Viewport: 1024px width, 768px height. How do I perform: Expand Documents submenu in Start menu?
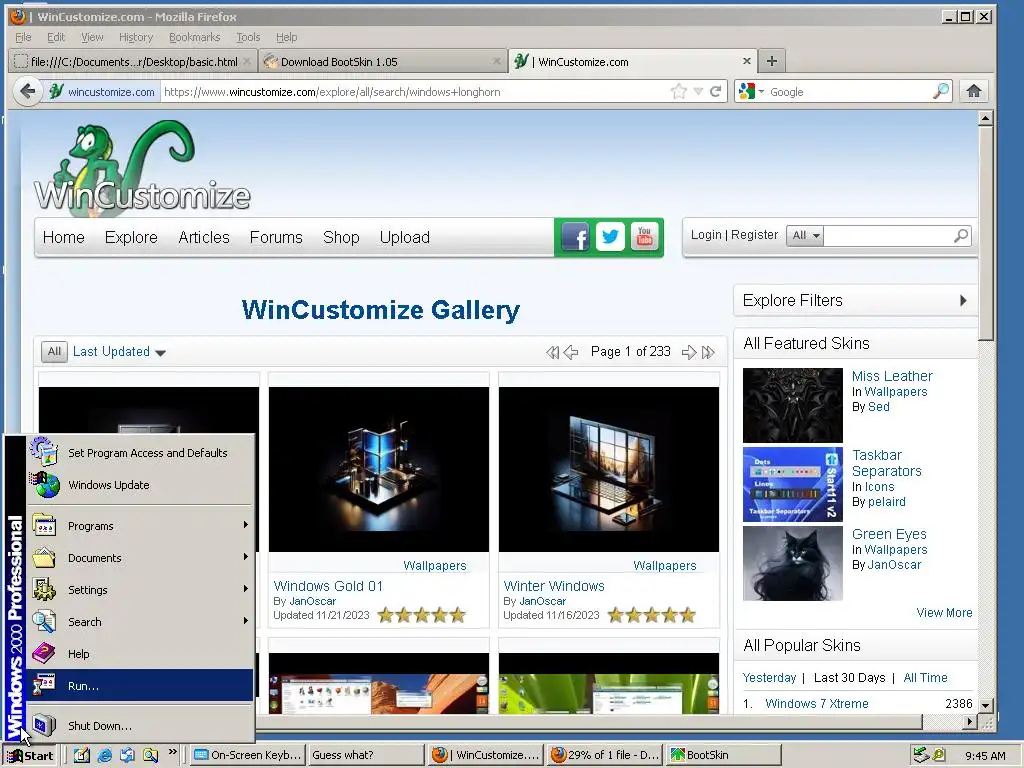(x=140, y=558)
